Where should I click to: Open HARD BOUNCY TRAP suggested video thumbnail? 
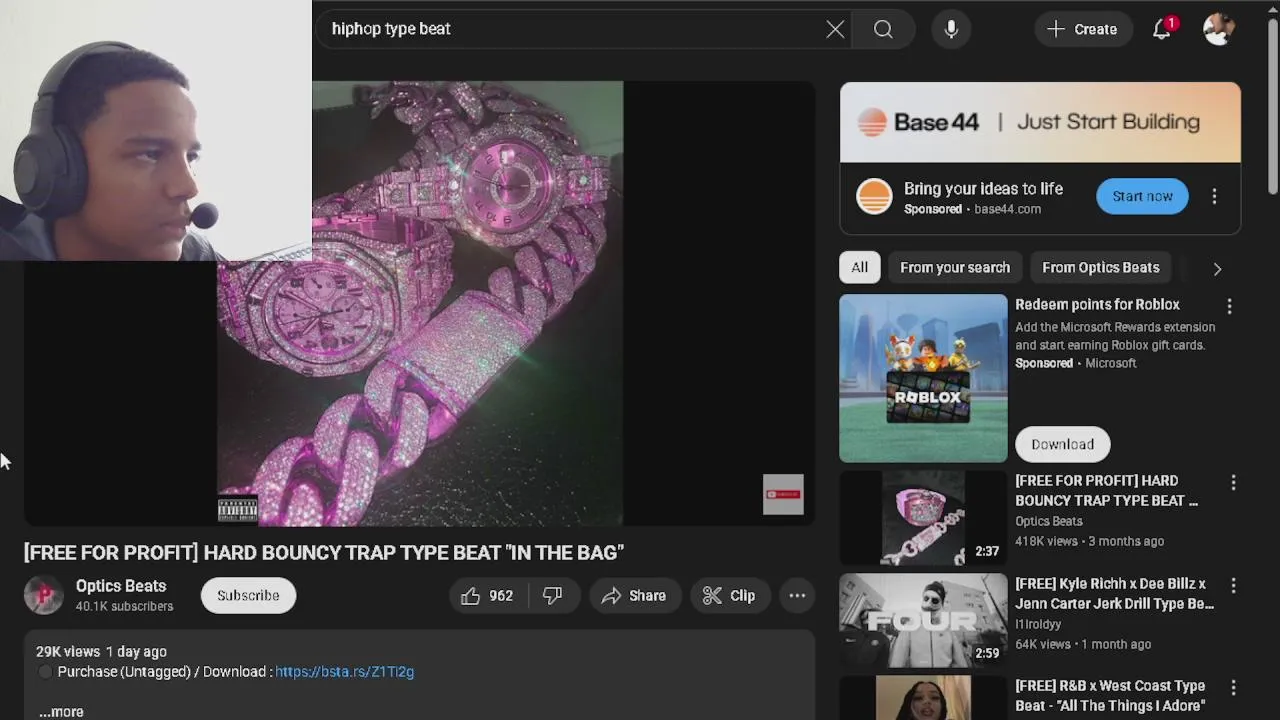click(923, 518)
